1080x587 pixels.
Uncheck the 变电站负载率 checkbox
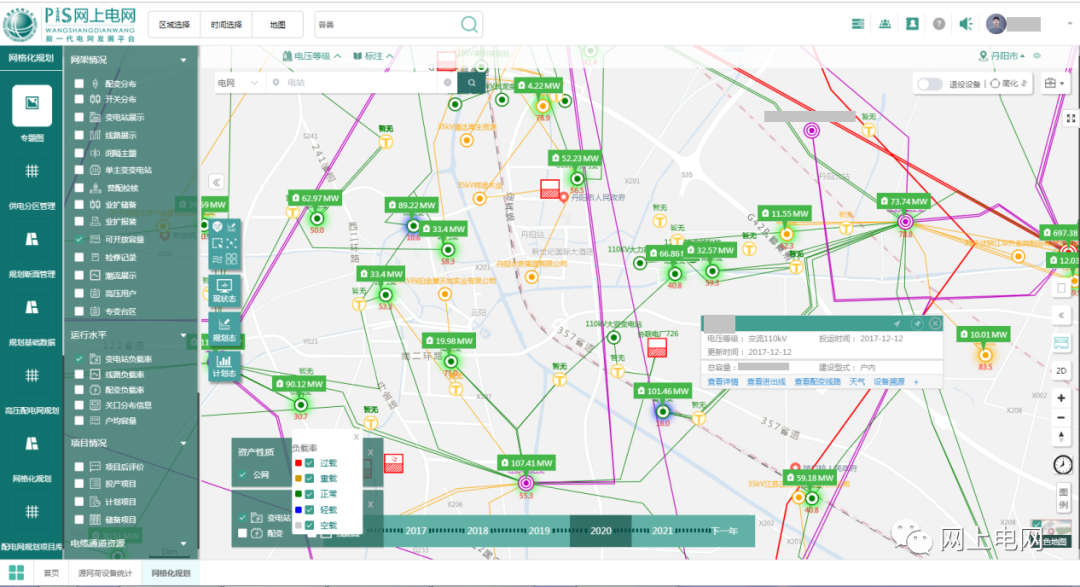79,359
